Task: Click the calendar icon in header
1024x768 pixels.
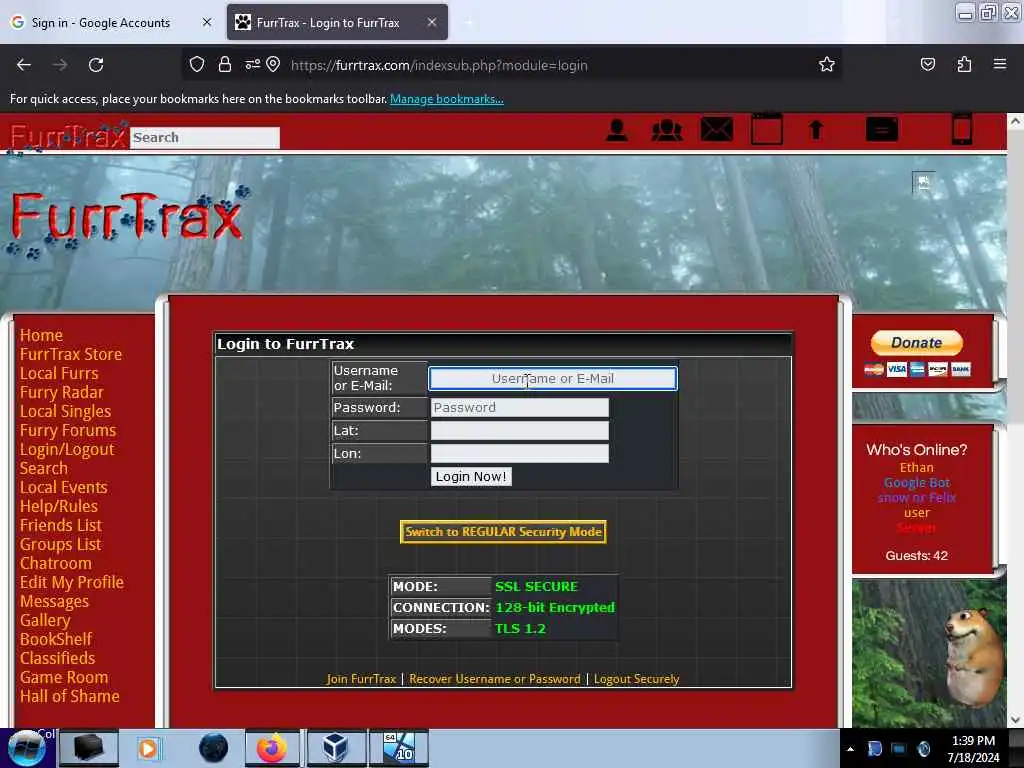Action: coord(767,129)
